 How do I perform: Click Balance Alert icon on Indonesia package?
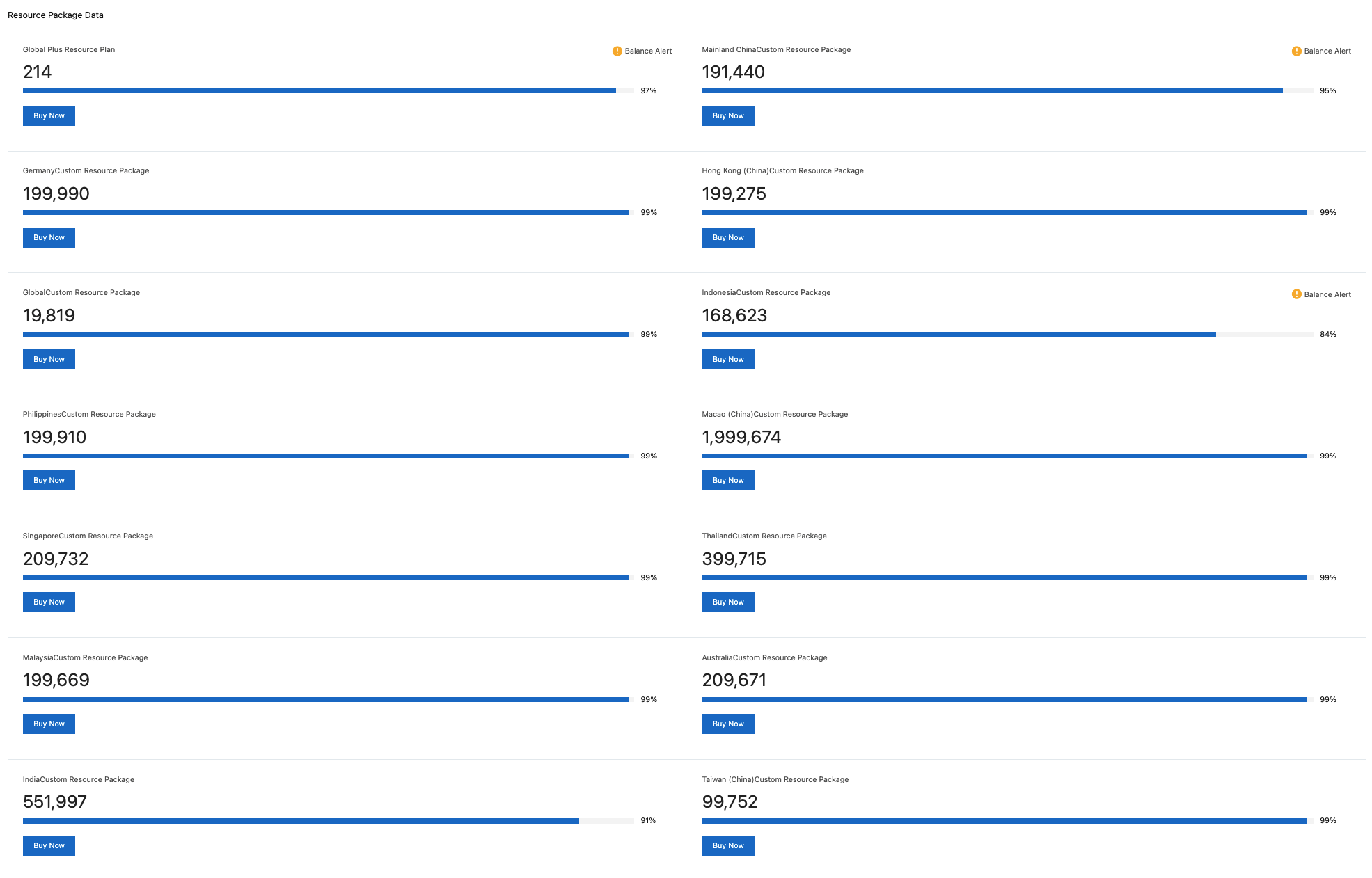(1296, 294)
